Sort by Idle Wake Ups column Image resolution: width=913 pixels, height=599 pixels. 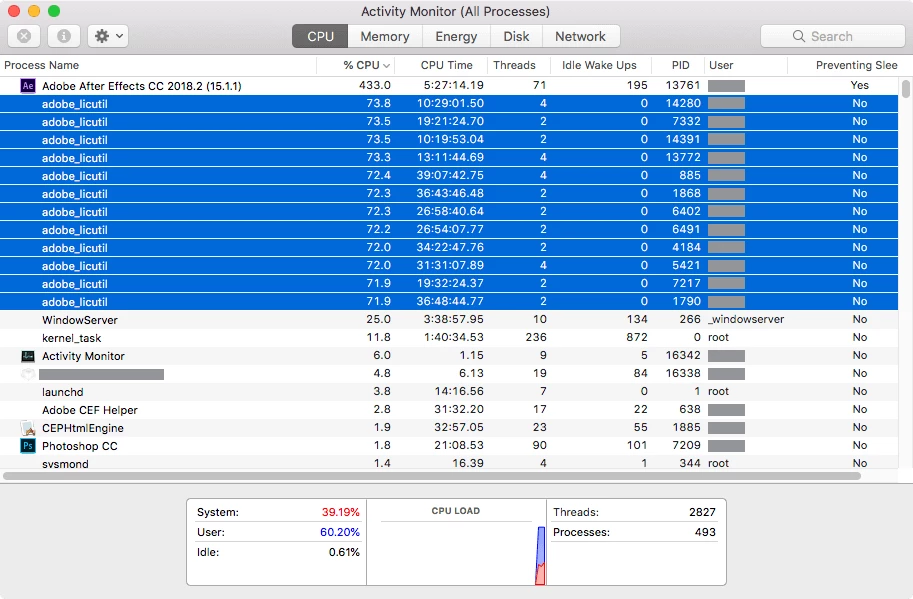tap(599, 65)
